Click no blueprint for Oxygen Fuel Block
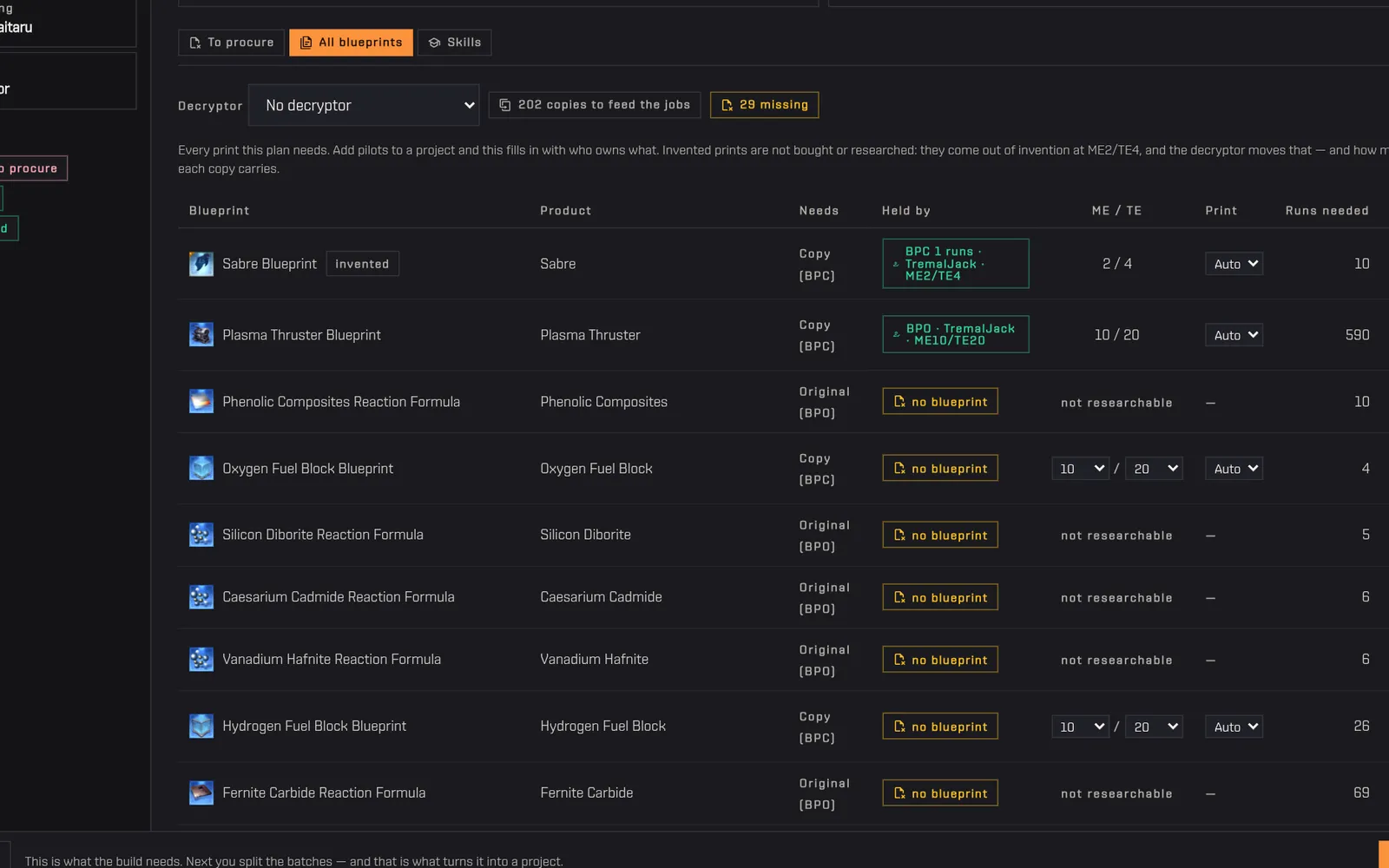1389x868 pixels. [x=940, y=469]
